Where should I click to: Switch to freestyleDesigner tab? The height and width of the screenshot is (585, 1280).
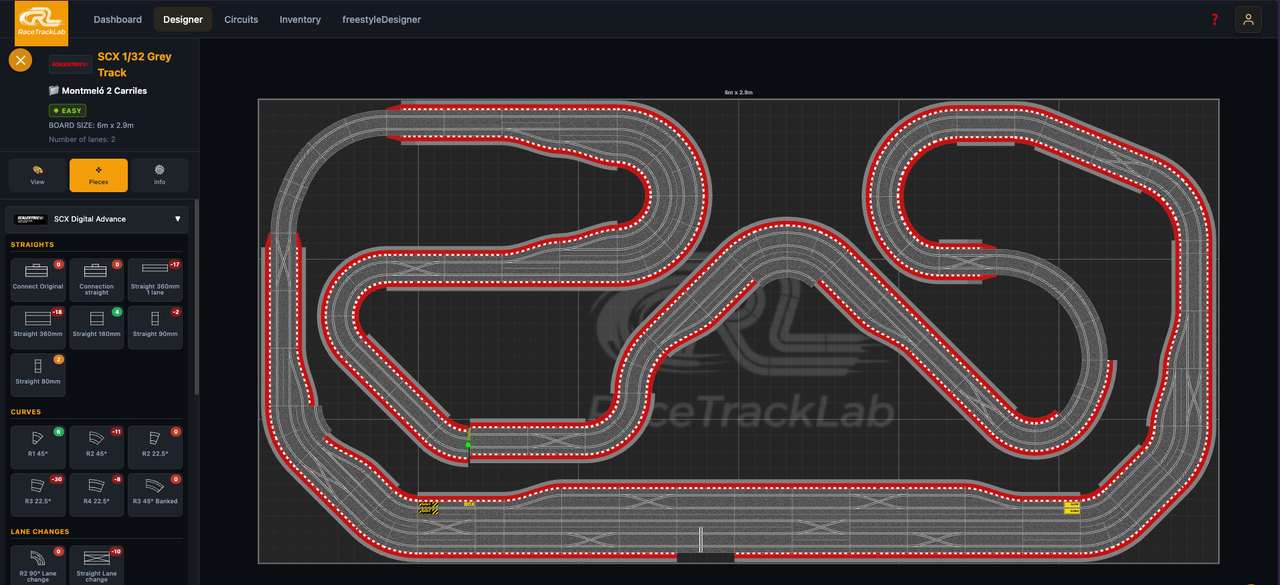coord(381,19)
